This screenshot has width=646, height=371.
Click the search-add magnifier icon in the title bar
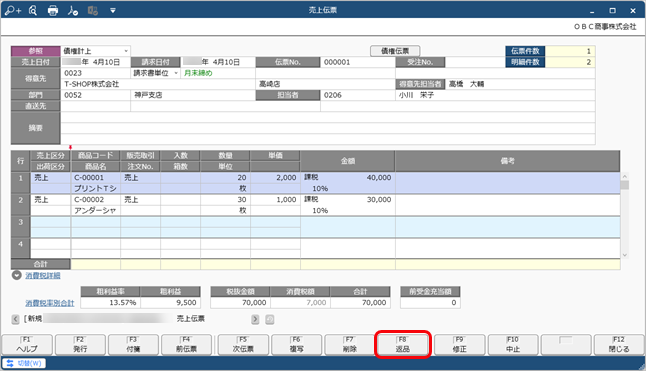click(x=13, y=10)
